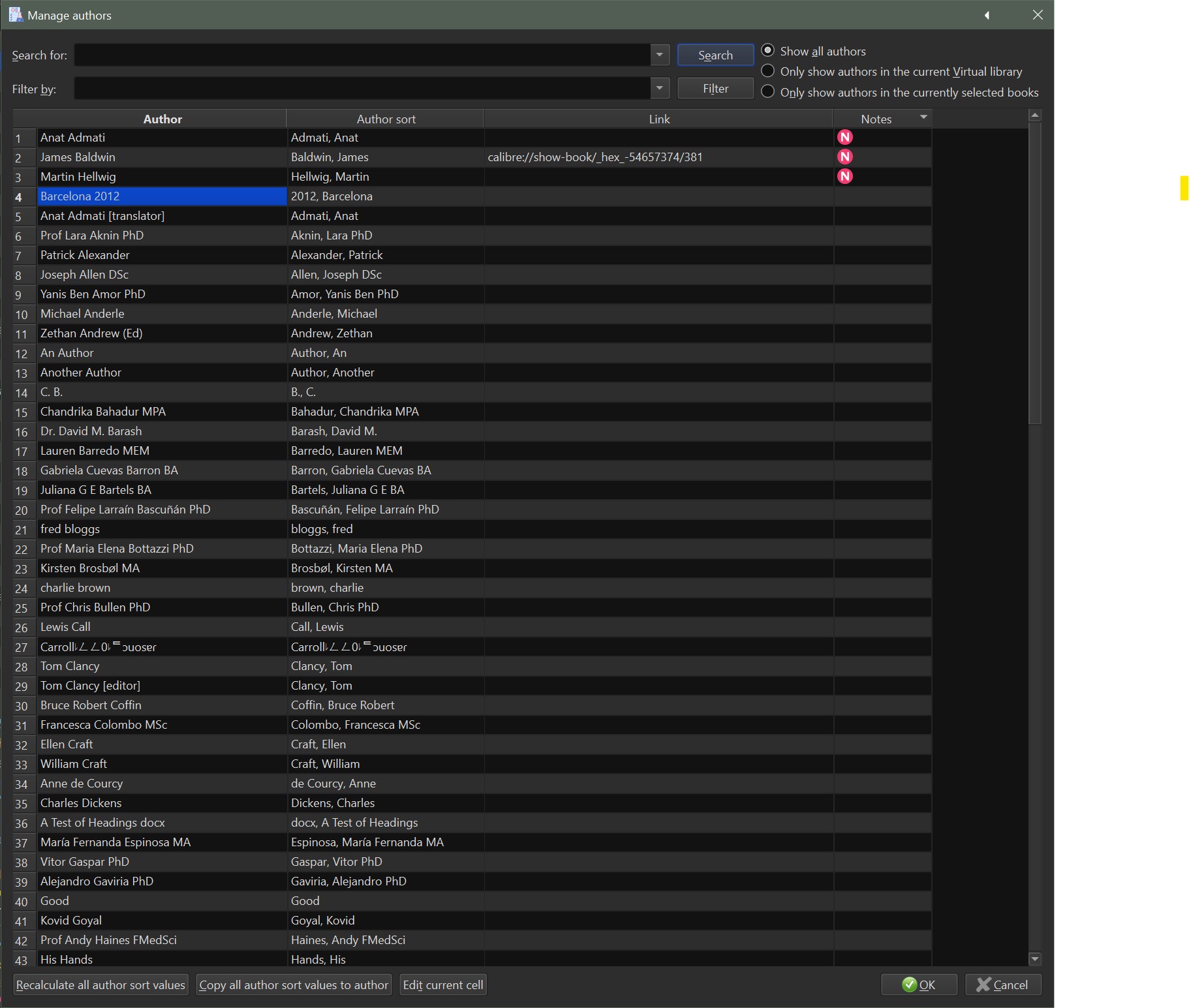Select author His Hands
Viewport: 1189px width, 1008px height.
pos(162,959)
